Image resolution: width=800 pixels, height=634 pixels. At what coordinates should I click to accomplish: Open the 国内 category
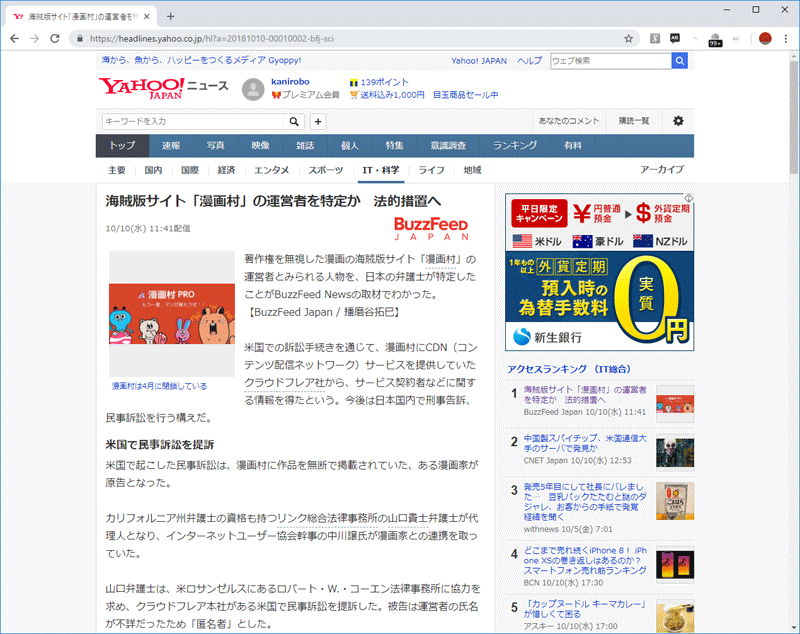tap(153, 170)
